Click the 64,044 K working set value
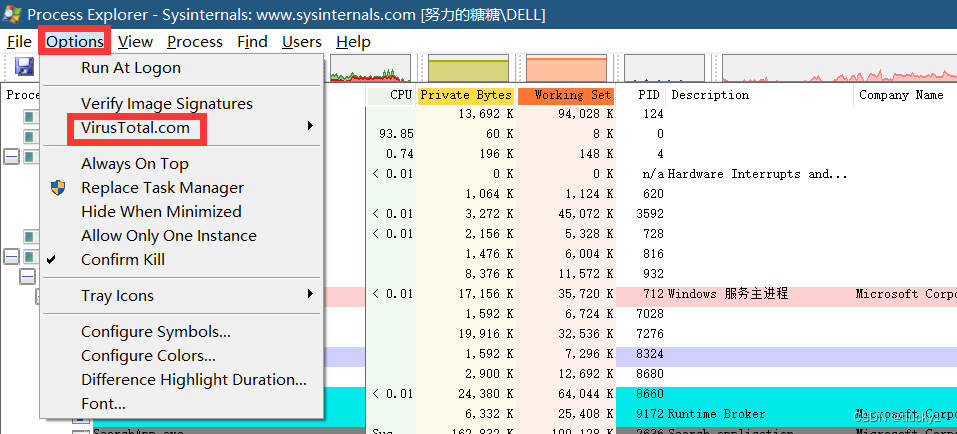Screen dimensions: 957x434 pyautogui.click(x=585, y=394)
